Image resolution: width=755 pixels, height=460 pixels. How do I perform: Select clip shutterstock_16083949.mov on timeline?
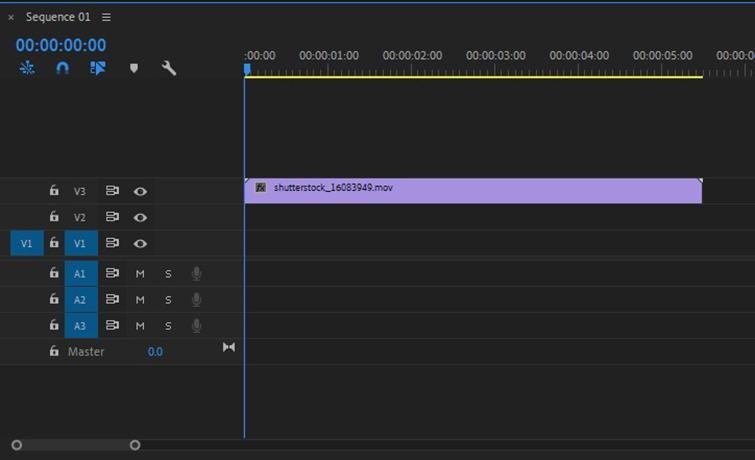tap(473, 191)
